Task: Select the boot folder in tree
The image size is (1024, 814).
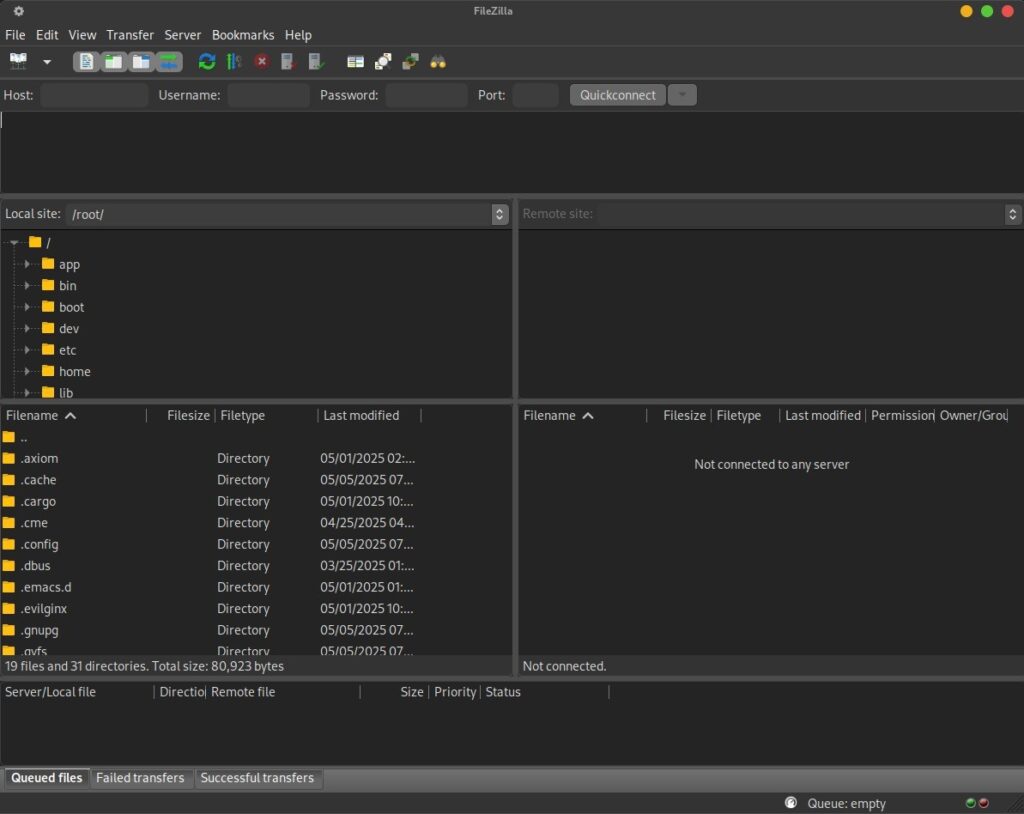Action: (x=71, y=307)
